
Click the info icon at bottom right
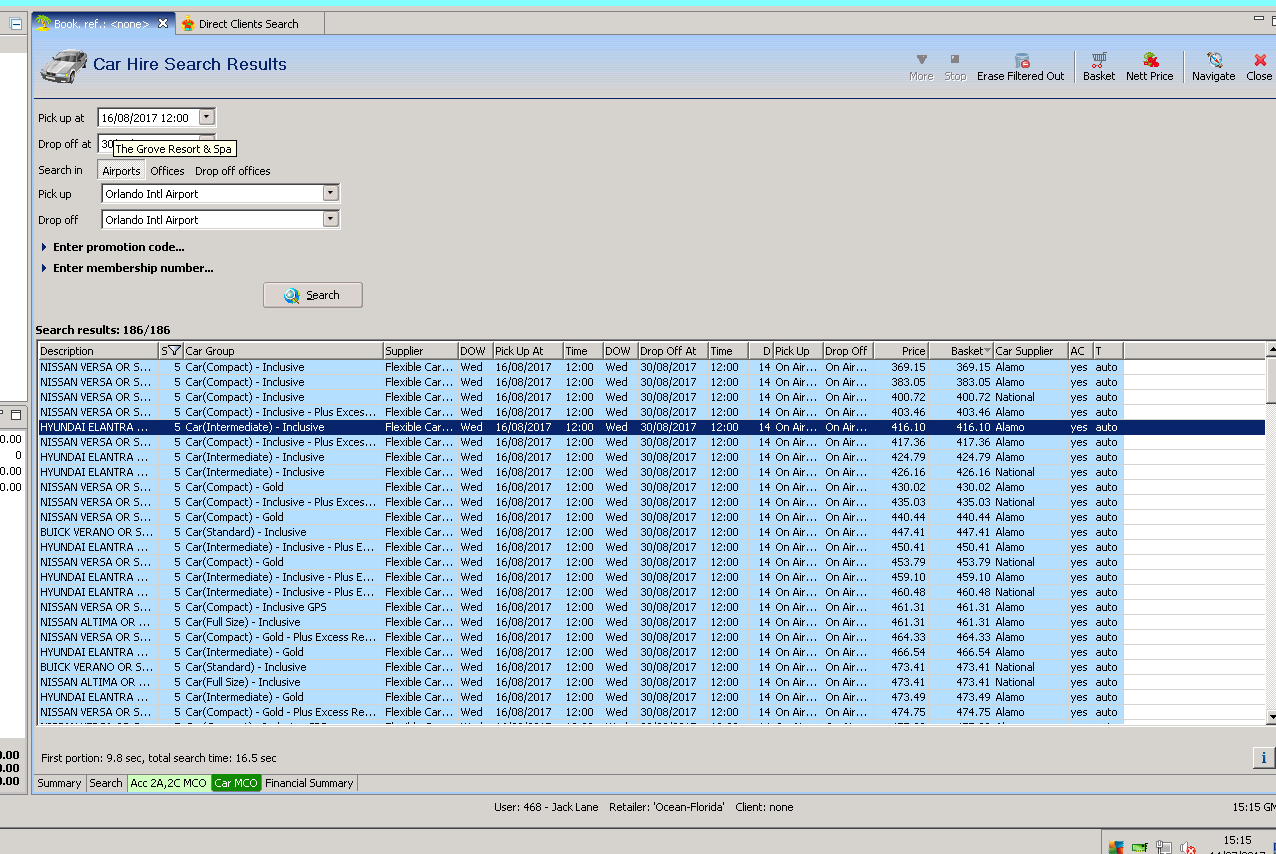point(1263,758)
